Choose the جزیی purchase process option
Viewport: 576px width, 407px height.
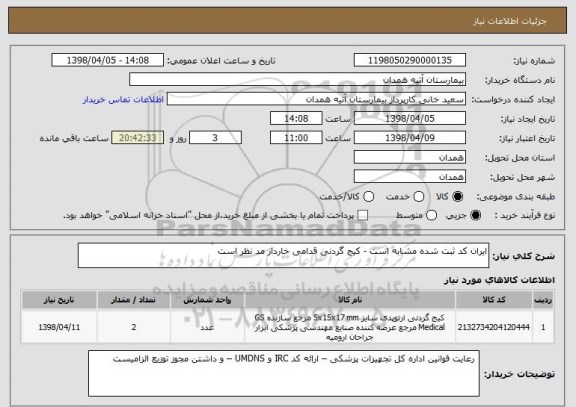pos(475,216)
